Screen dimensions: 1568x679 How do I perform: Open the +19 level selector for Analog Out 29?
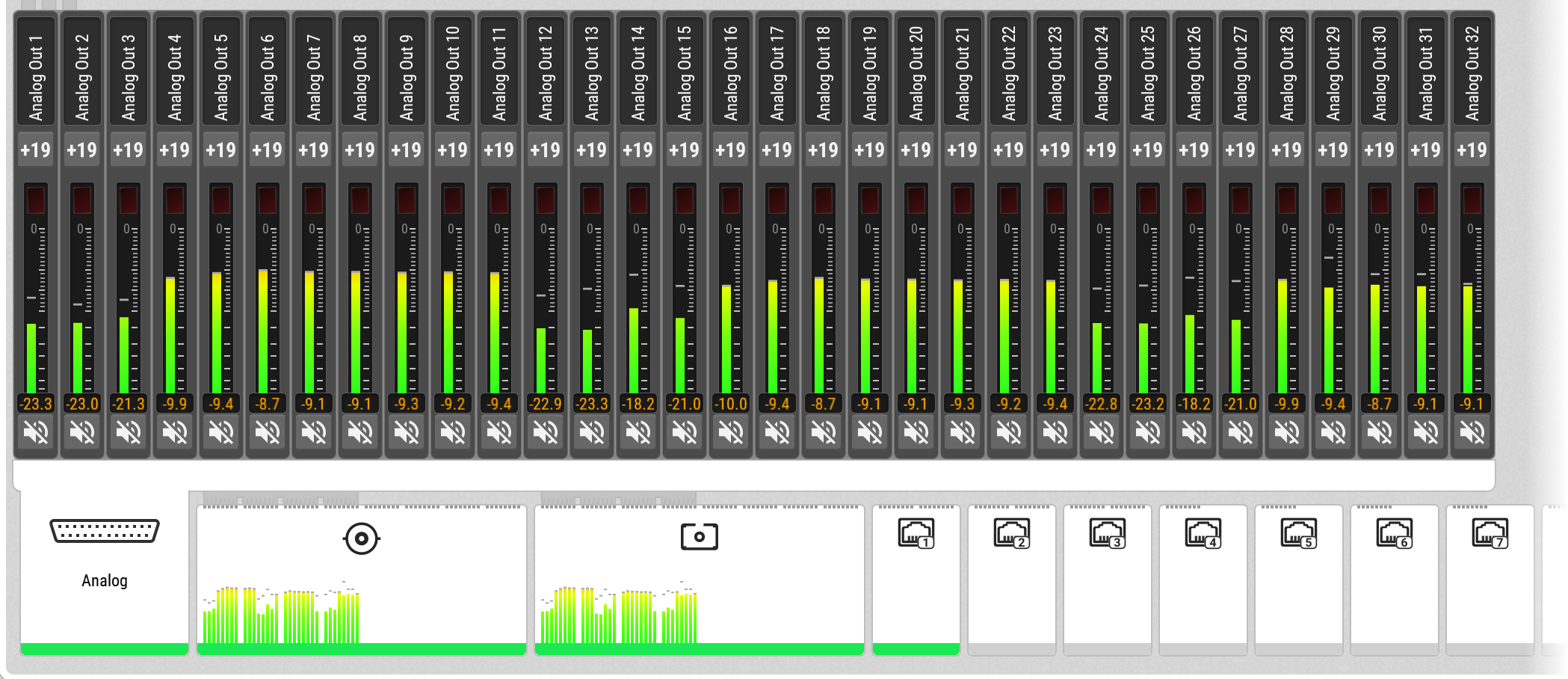[1333, 150]
